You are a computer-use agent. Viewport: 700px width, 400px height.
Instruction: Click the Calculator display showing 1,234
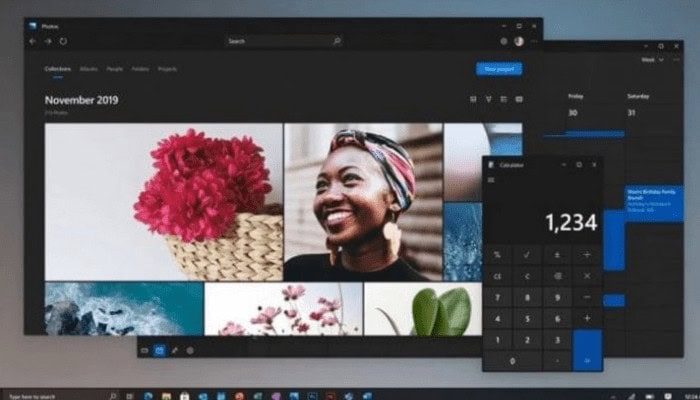click(571, 222)
